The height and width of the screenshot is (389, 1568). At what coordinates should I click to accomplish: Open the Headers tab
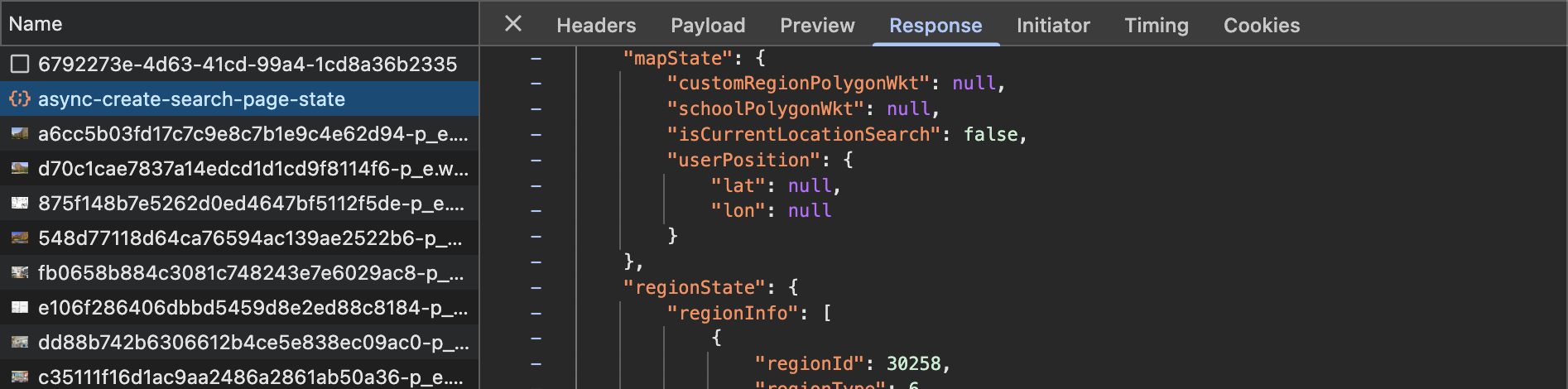[x=596, y=26]
